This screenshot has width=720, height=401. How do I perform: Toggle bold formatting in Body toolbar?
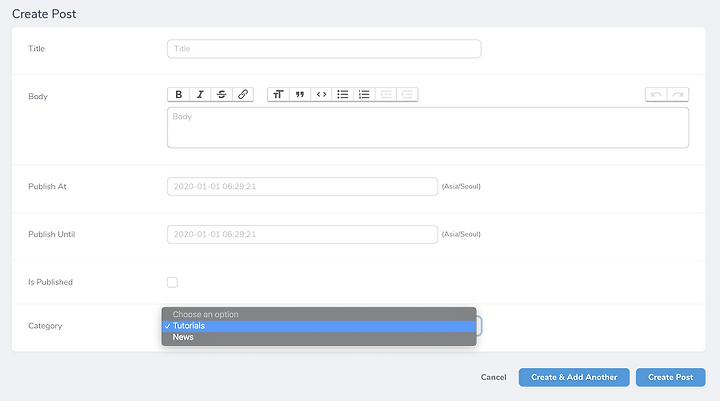point(179,95)
